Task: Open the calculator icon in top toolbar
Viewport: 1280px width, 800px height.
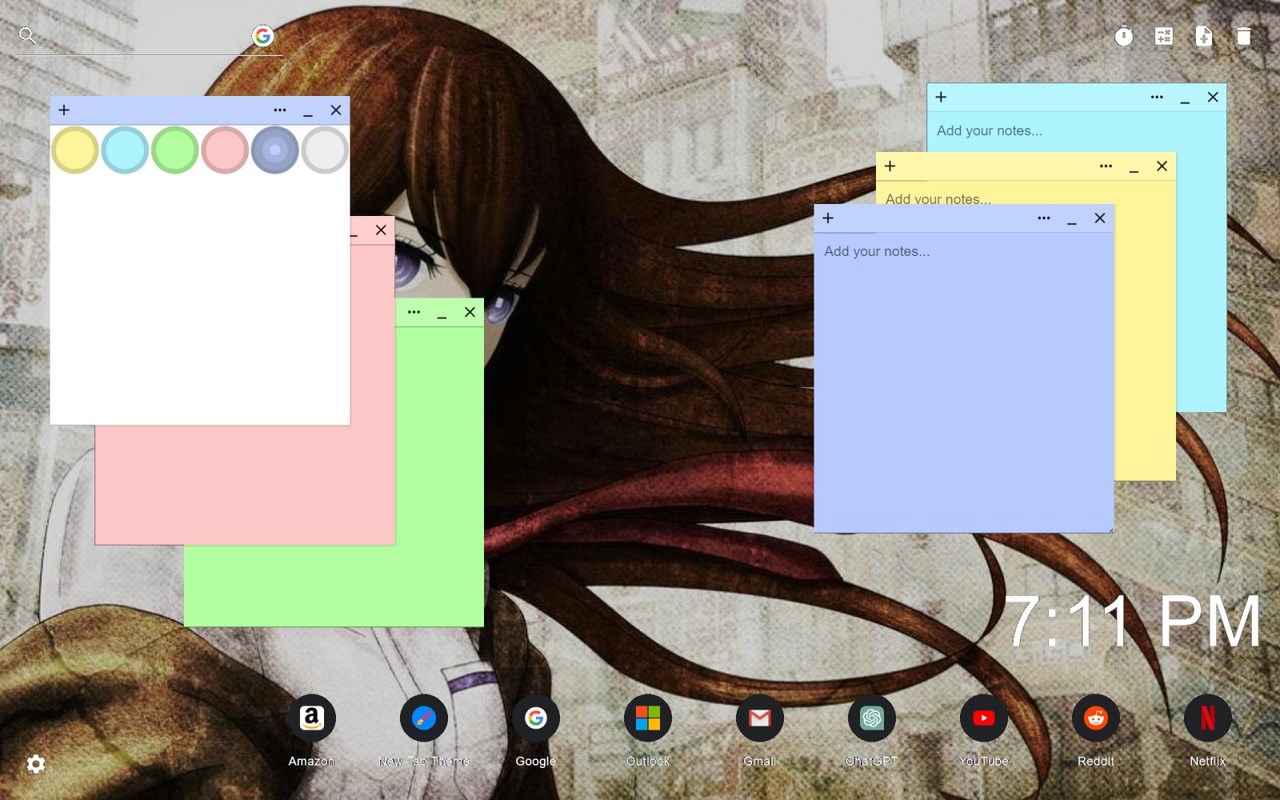Action: pos(1164,37)
